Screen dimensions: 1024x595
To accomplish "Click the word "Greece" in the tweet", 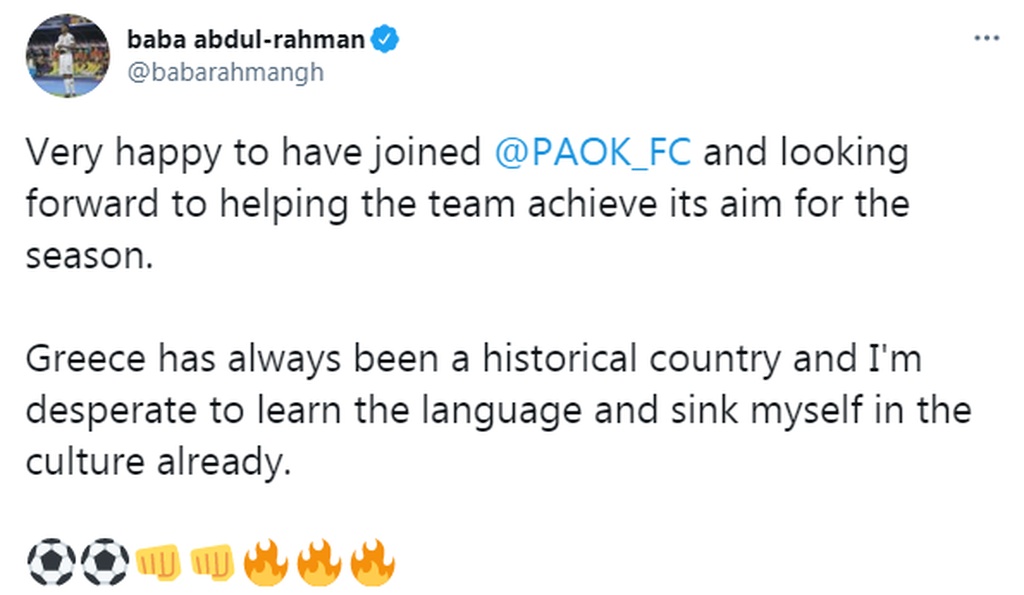I will coord(82,360).
